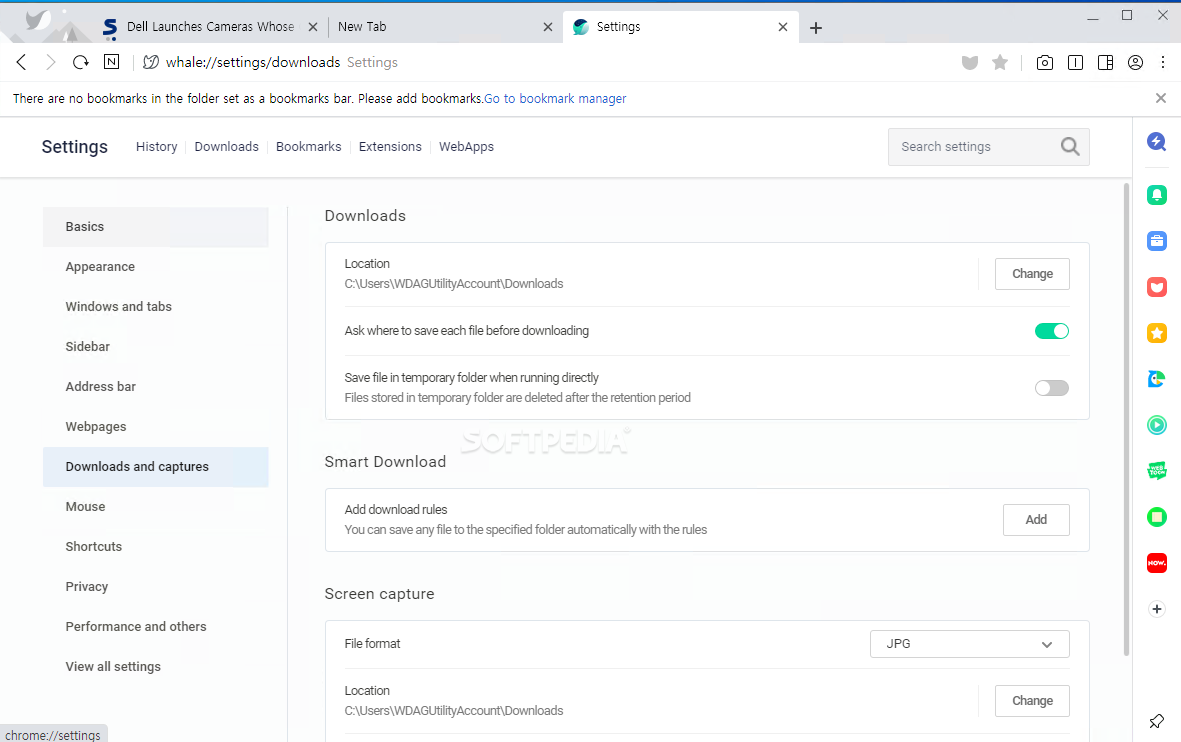Open the green square sidebar icon
This screenshot has width=1181, height=742.
pyautogui.click(x=1157, y=517)
